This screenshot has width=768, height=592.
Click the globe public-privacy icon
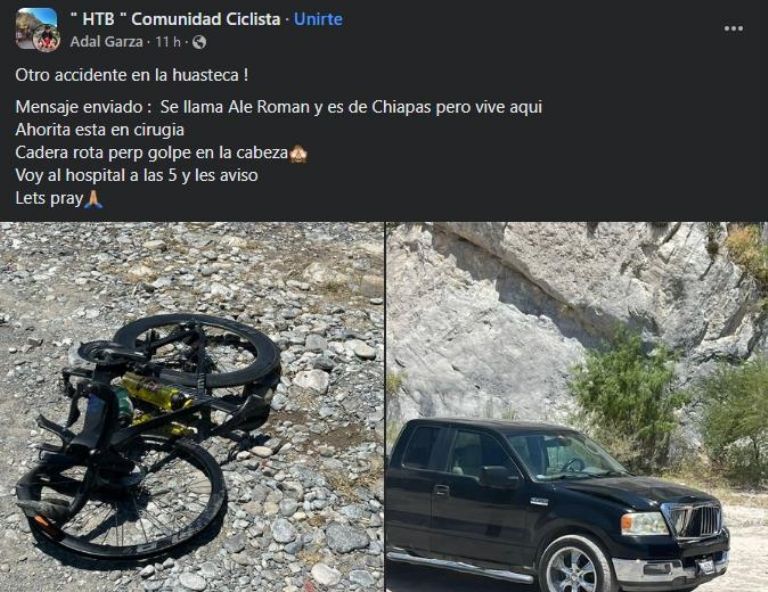pyautogui.click(x=199, y=42)
